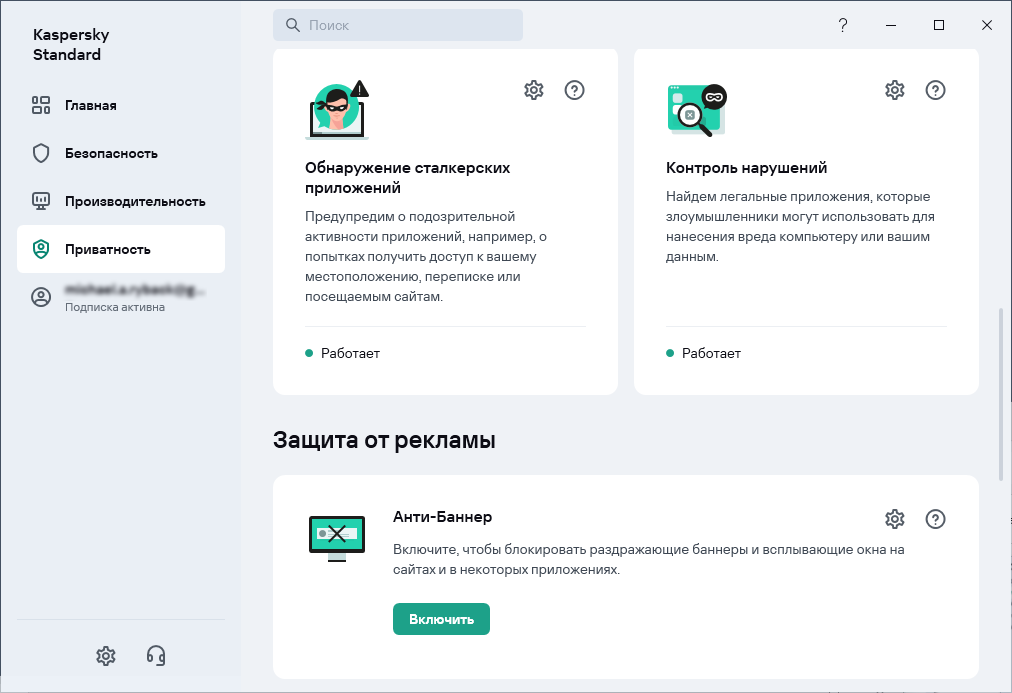Open help for Обнаружение сталкерских приложений card
The width and height of the screenshot is (1012, 693).
click(574, 90)
